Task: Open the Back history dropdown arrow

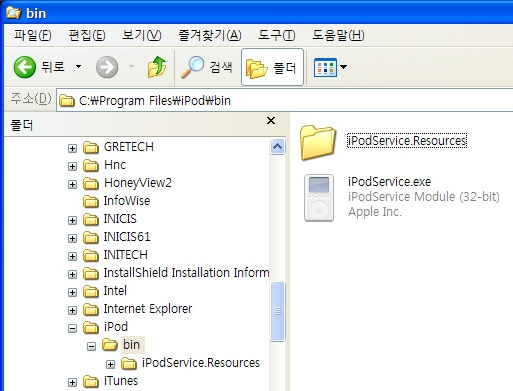Action: click(x=78, y=67)
